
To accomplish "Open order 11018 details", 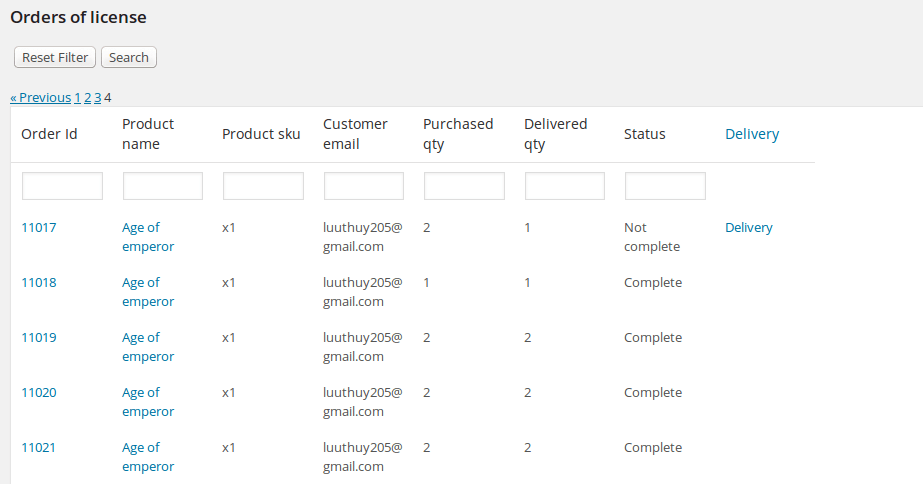I will click(39, 283).
